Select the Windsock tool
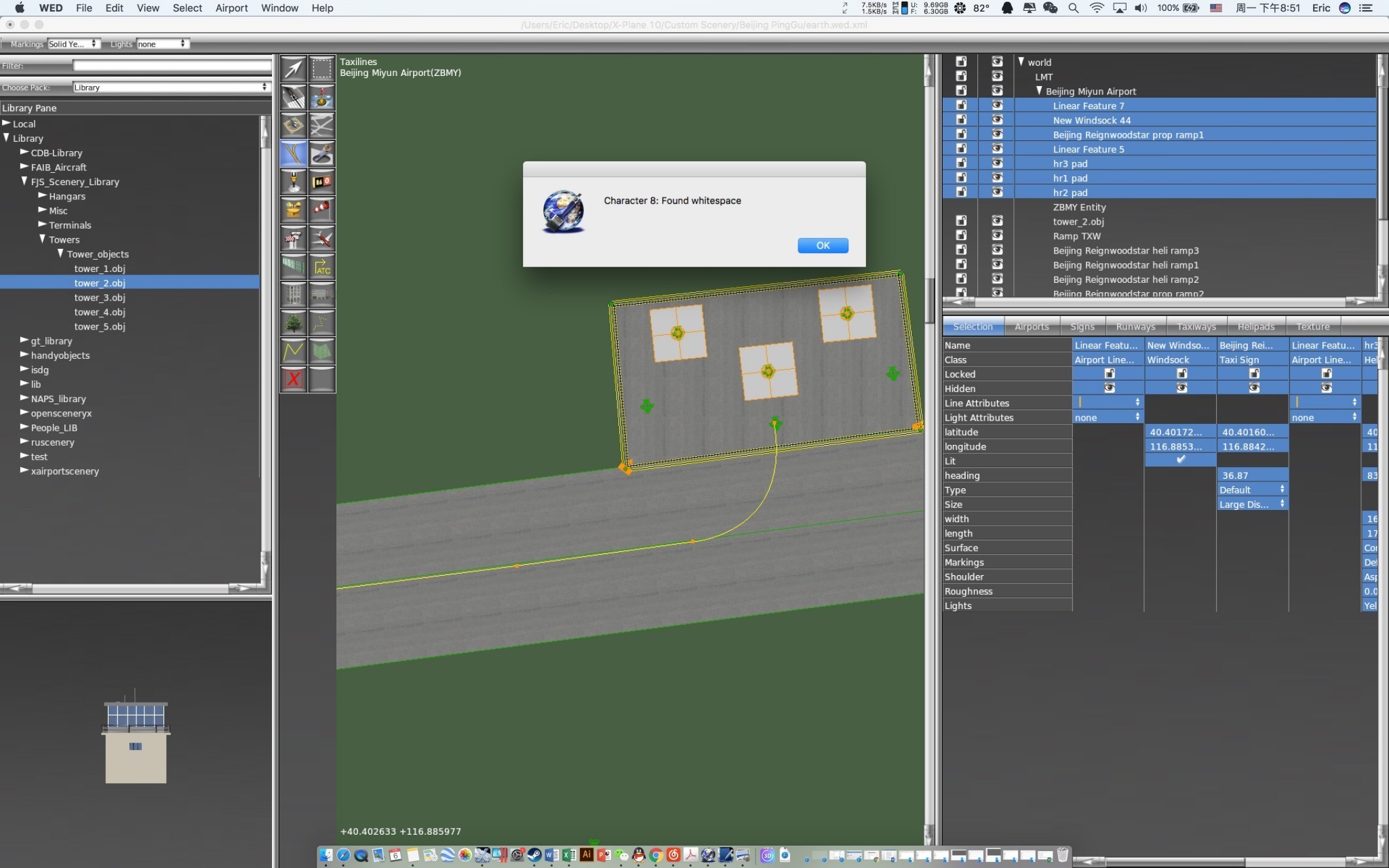 tap(321, 210)
